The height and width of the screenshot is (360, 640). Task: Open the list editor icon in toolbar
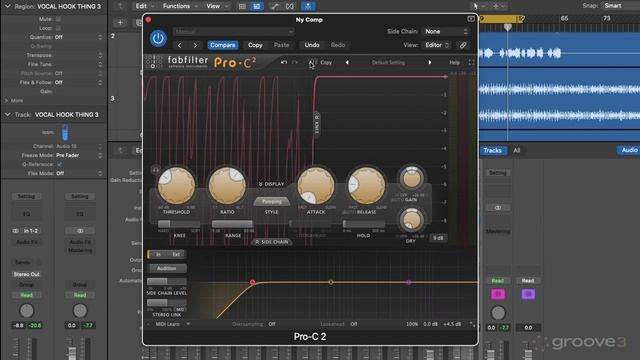tap(242, 6)
